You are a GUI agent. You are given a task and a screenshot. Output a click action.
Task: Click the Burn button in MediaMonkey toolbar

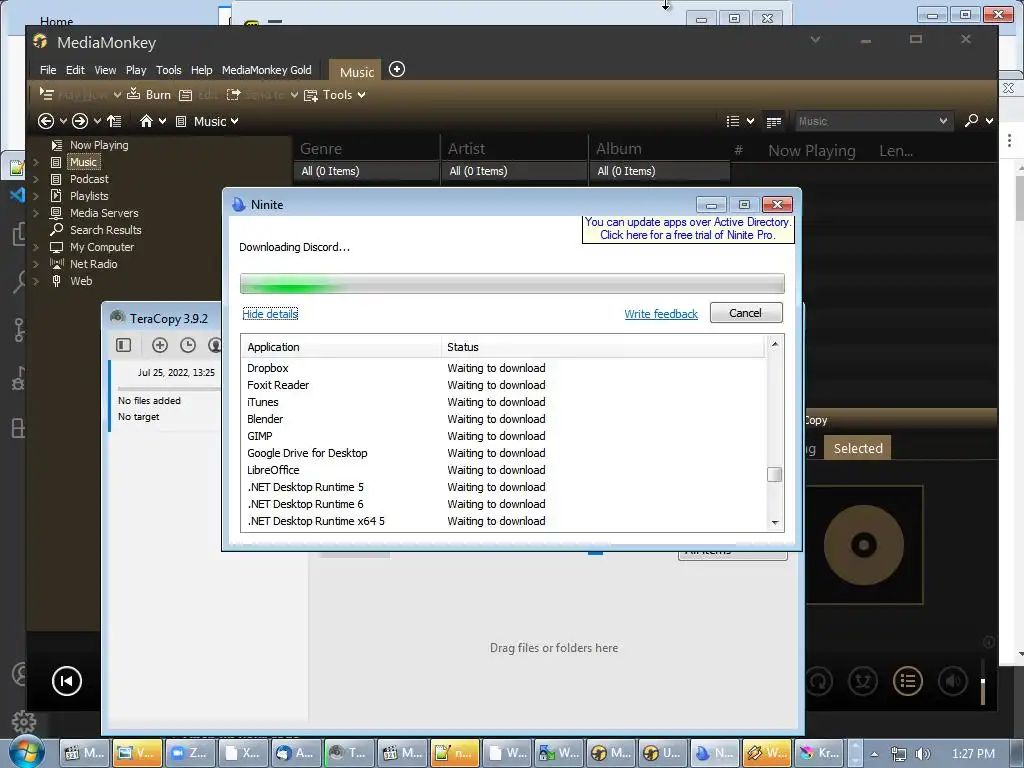(x=149, y=95)
